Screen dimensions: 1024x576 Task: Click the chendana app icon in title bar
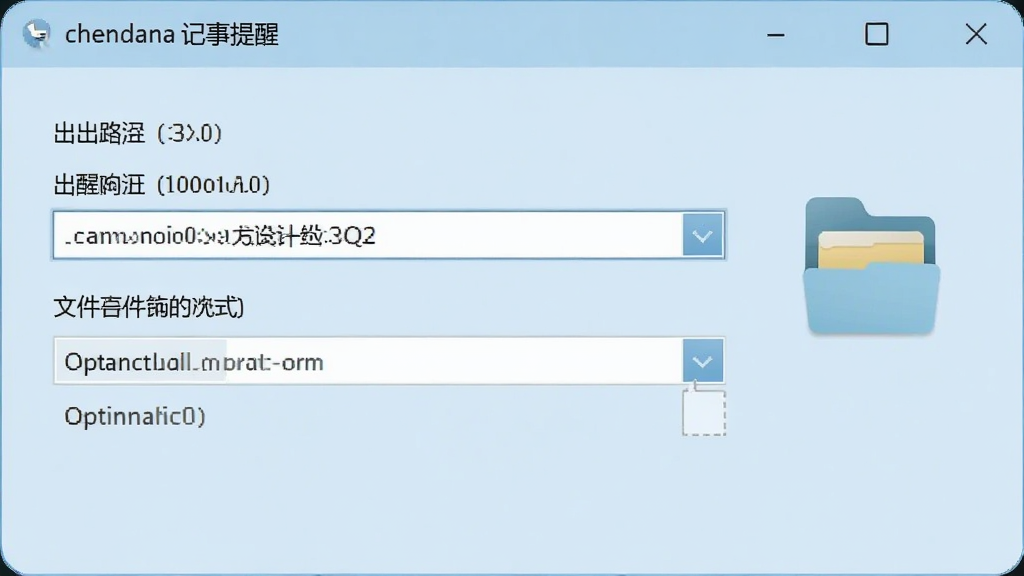click(x=36, y=33)
